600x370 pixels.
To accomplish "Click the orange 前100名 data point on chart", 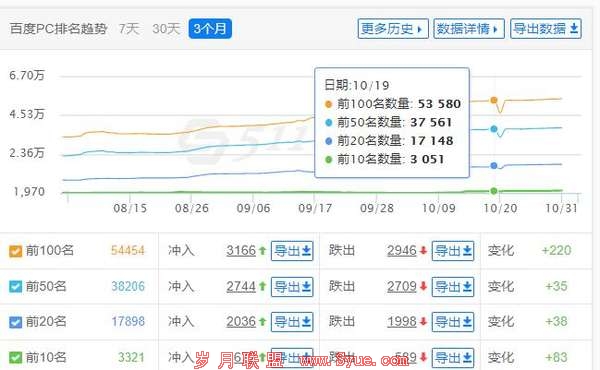I will click(x=494, y=100).
